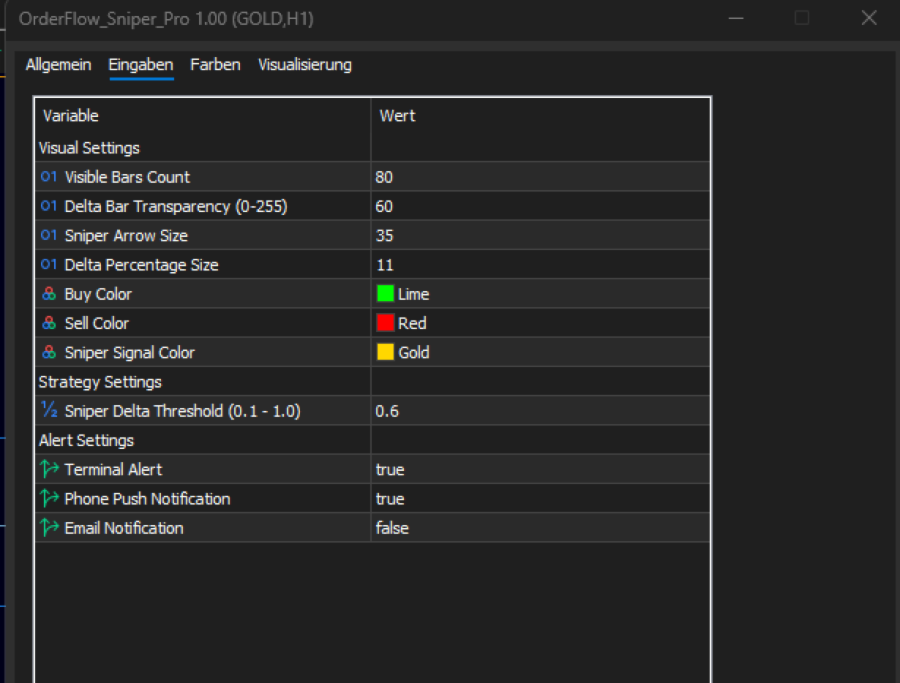Click integer icon beside Delta Percentage Size
The image size is (900, 683).
click(x=49, y=265)
